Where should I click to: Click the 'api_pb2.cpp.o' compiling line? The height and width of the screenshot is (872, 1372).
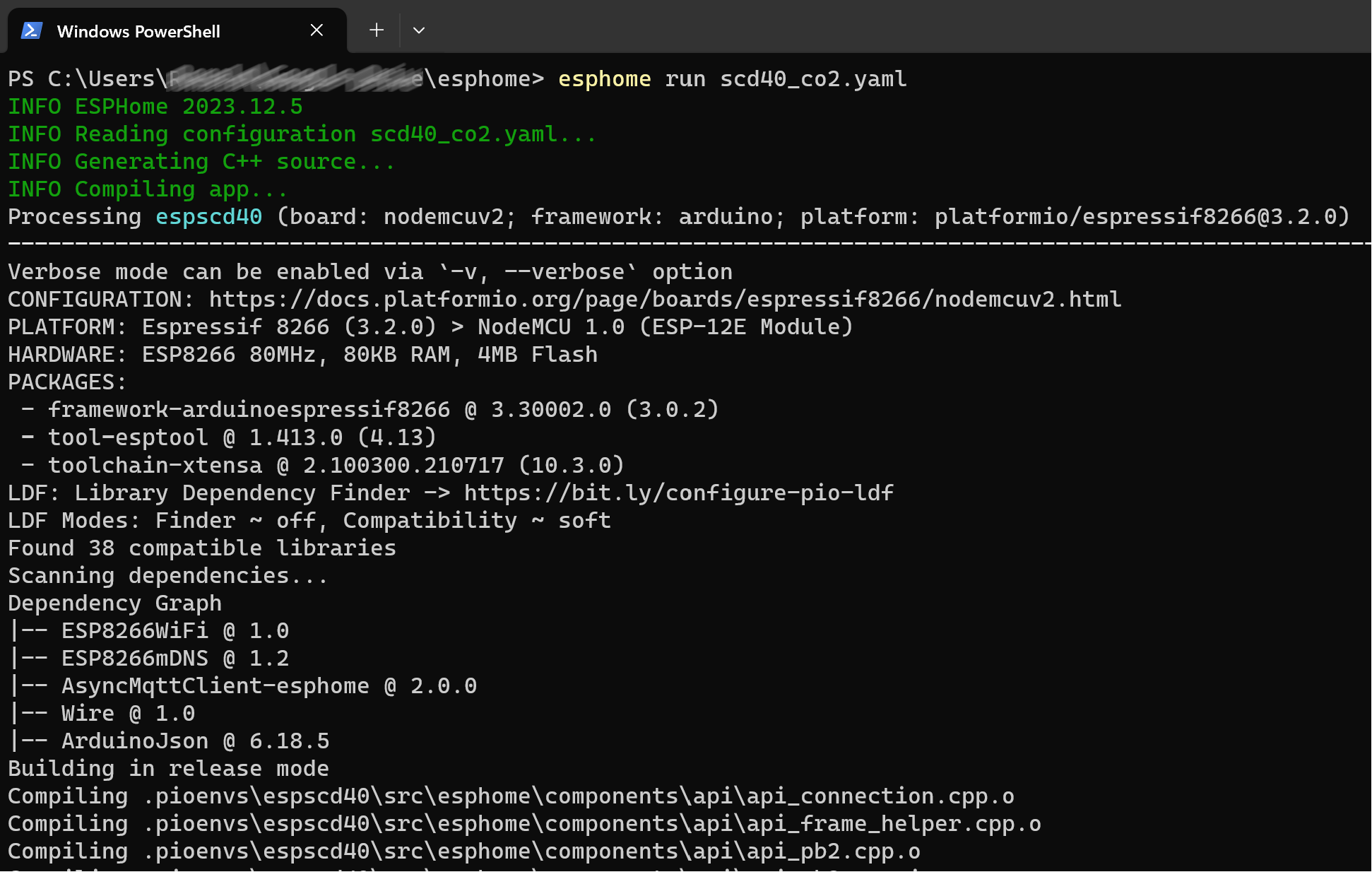pyautogui.click(x=464, y=852)
